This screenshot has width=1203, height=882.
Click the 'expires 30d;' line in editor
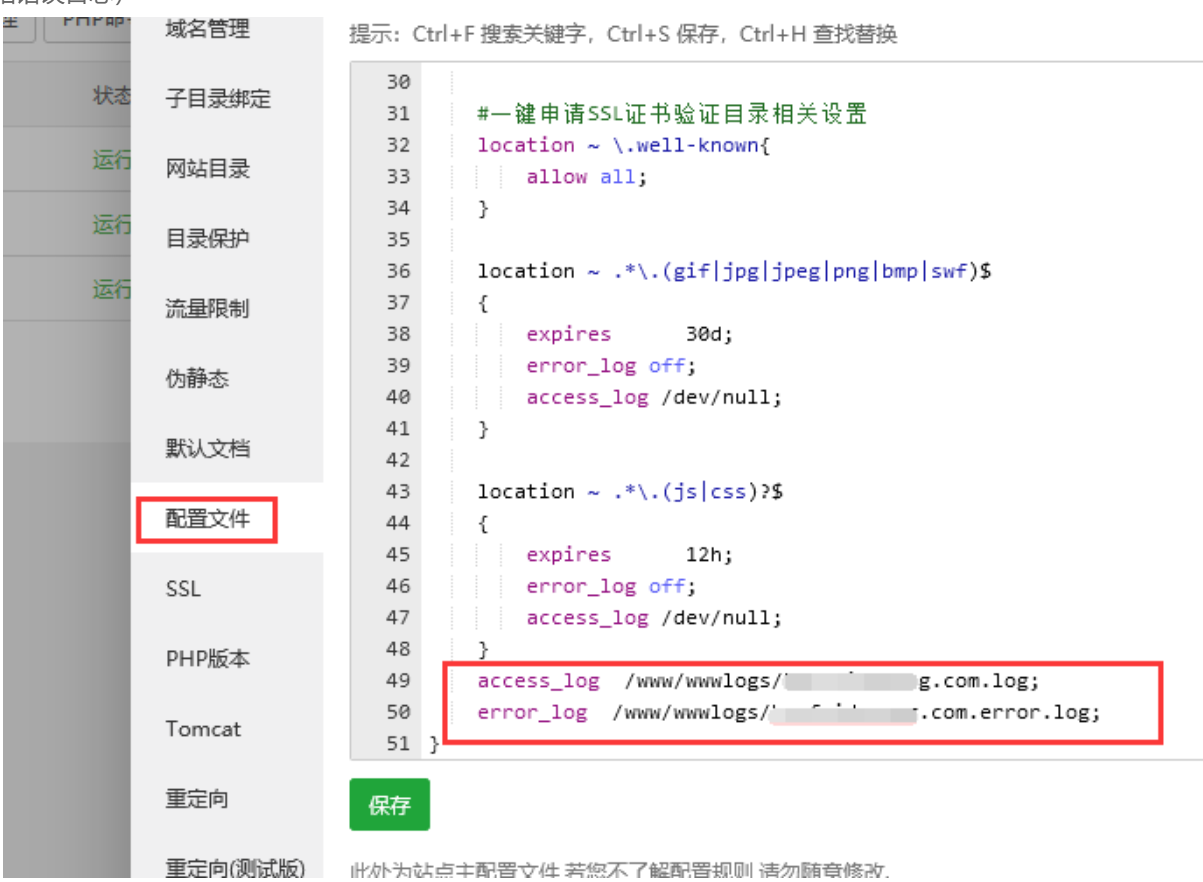629,334
